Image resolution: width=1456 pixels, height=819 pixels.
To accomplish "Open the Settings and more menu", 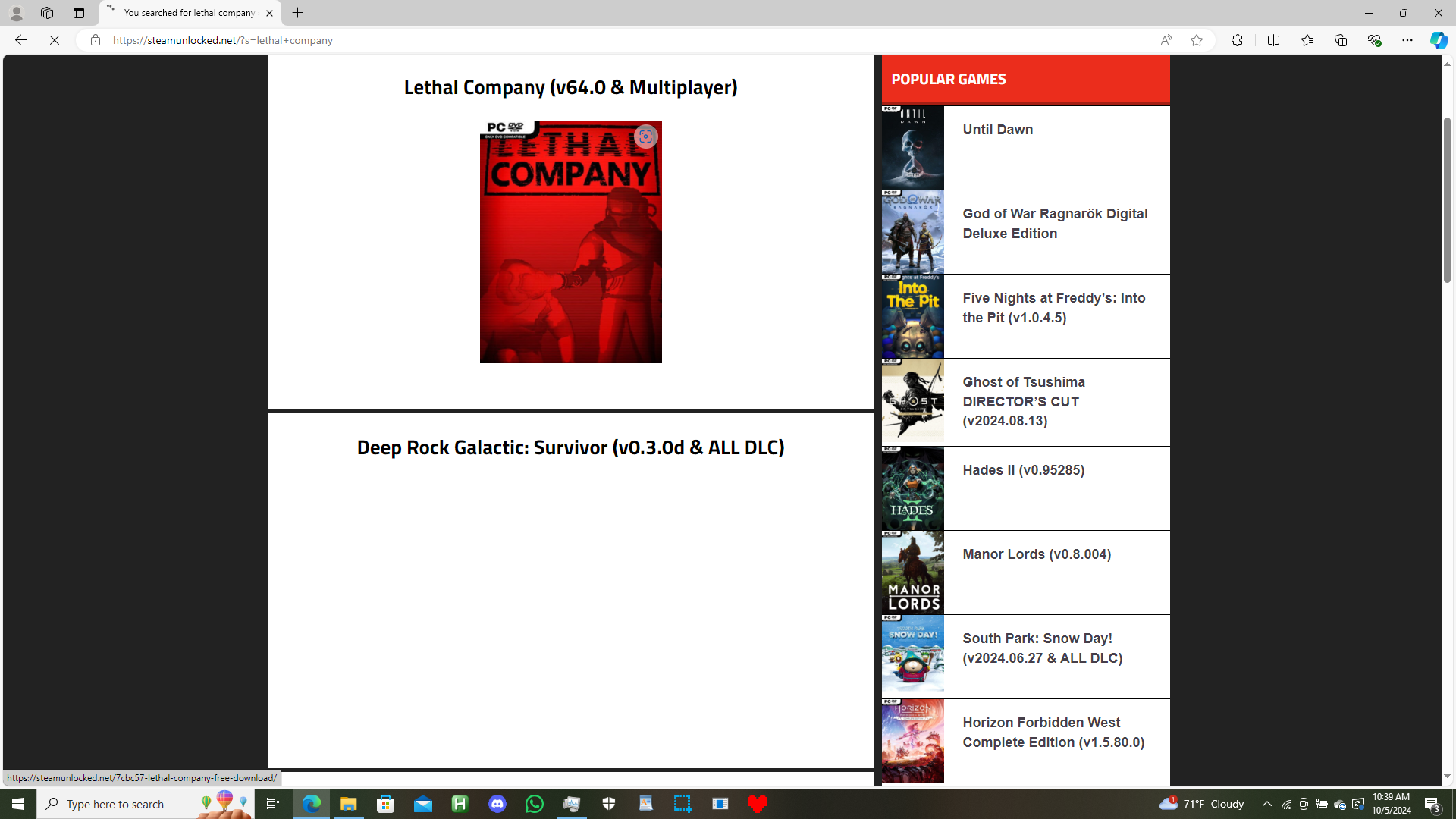I will click(x=1407, y=40).
